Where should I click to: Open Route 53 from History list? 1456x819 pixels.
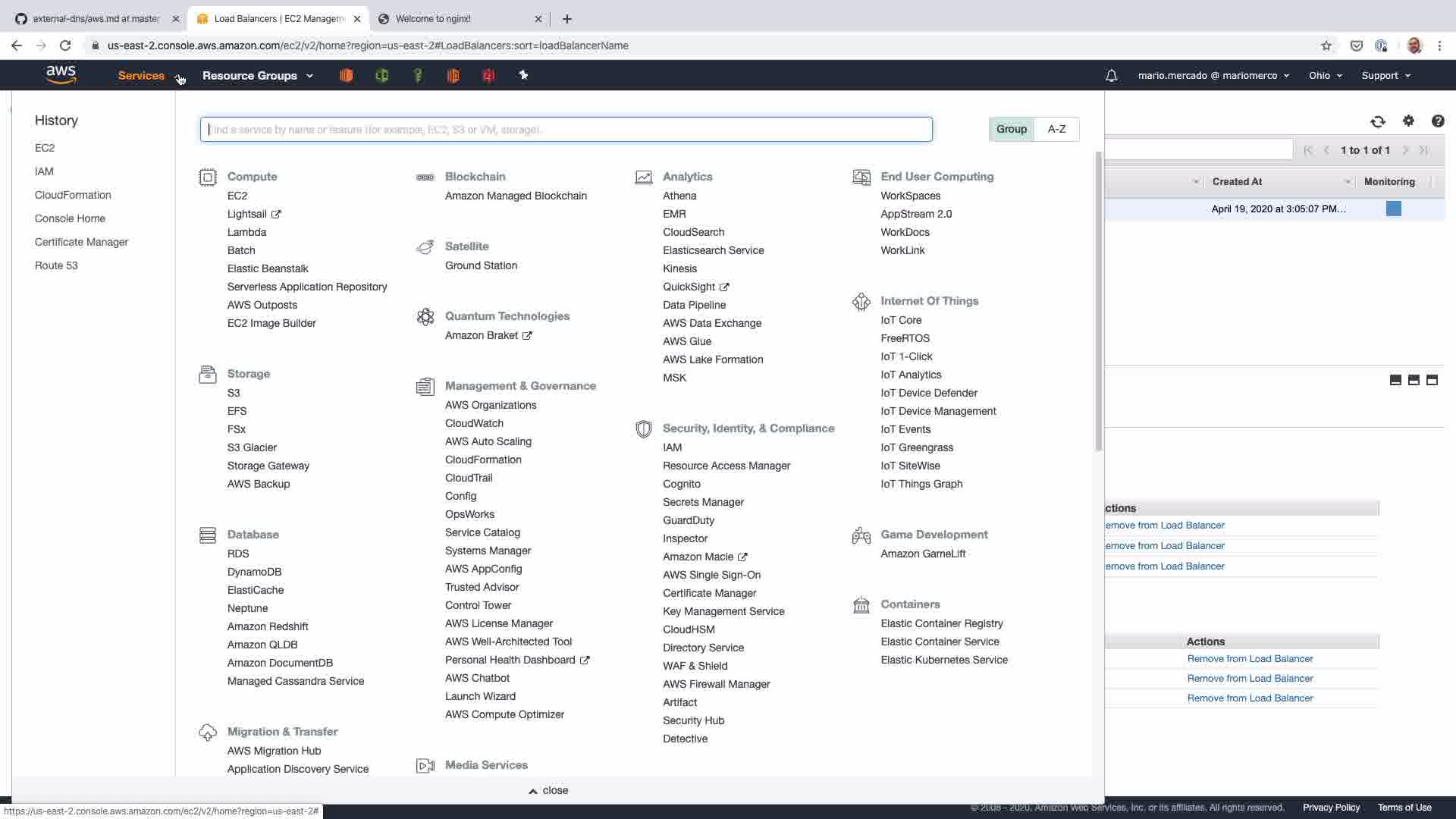point(56,265)
